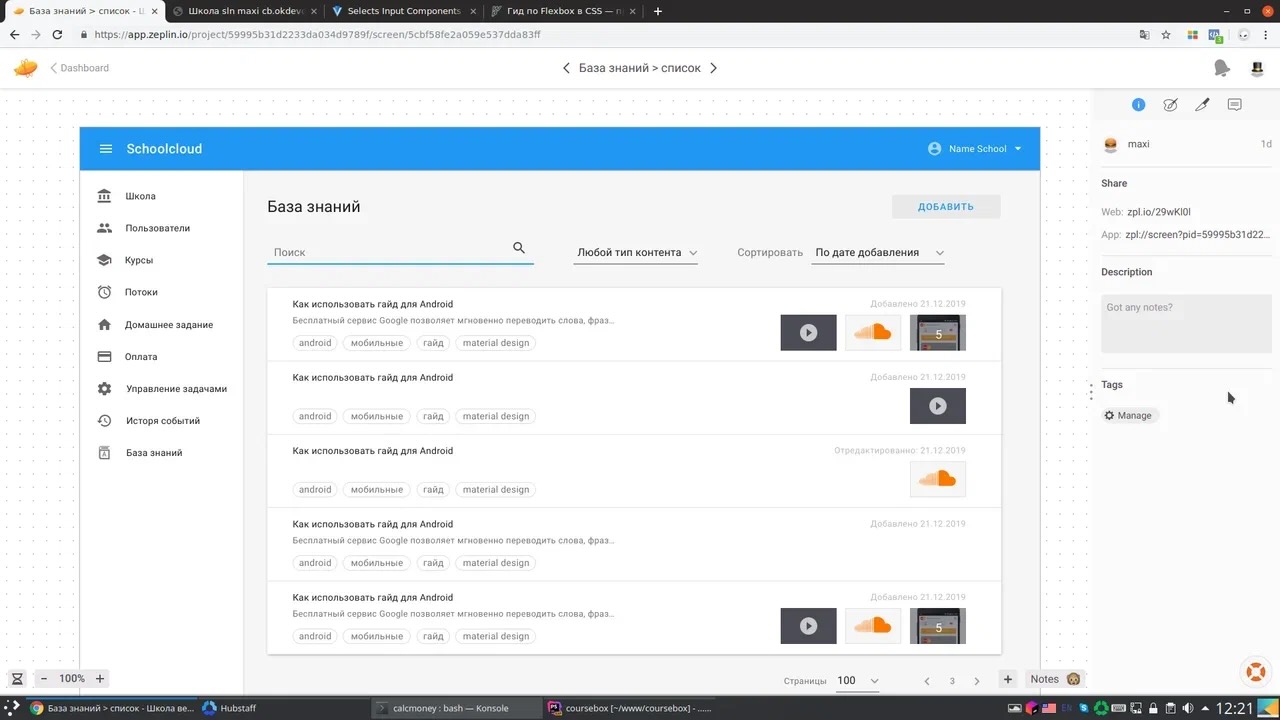Click the Школа building icon in sidebar
Viewport: 1280px width, 720px height.
[104, 196]
